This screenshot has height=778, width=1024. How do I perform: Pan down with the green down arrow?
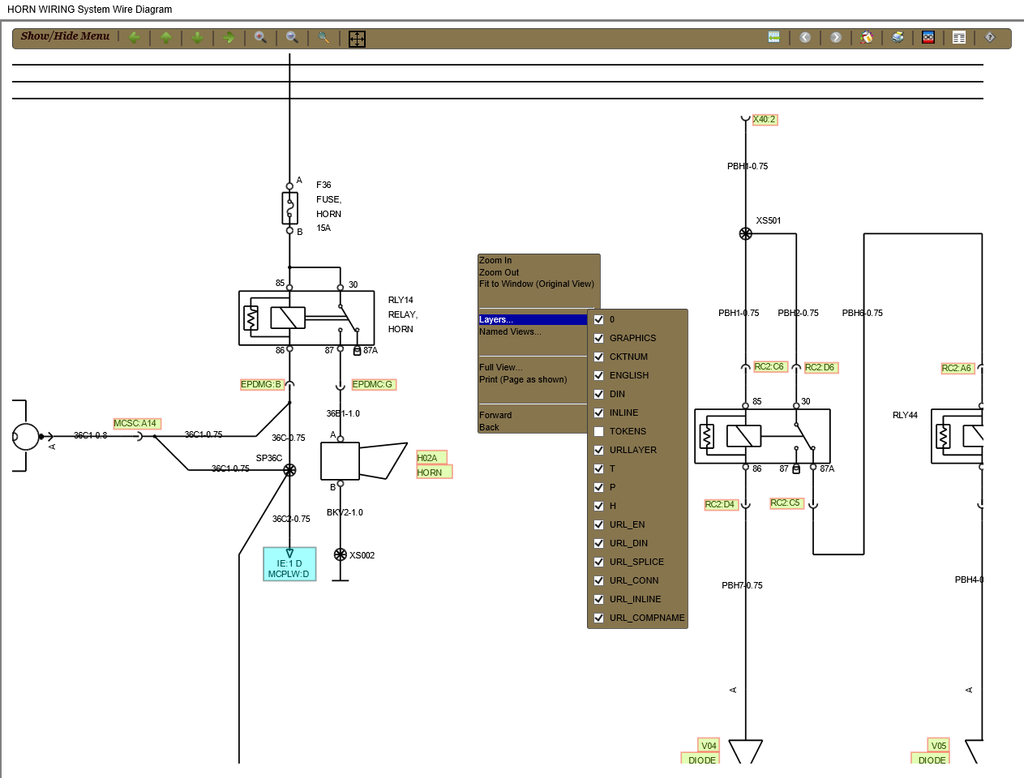197,38
